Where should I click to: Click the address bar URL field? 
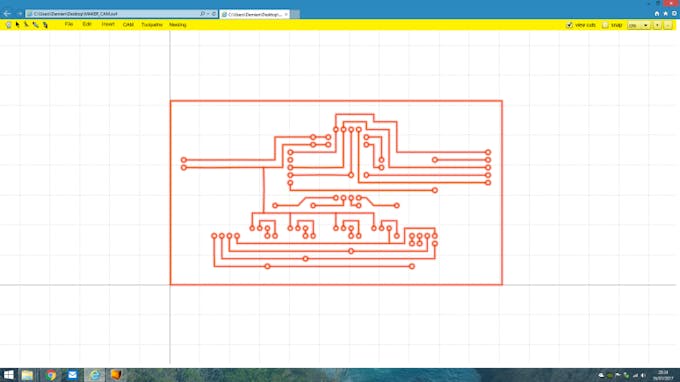tap(112, 14)
